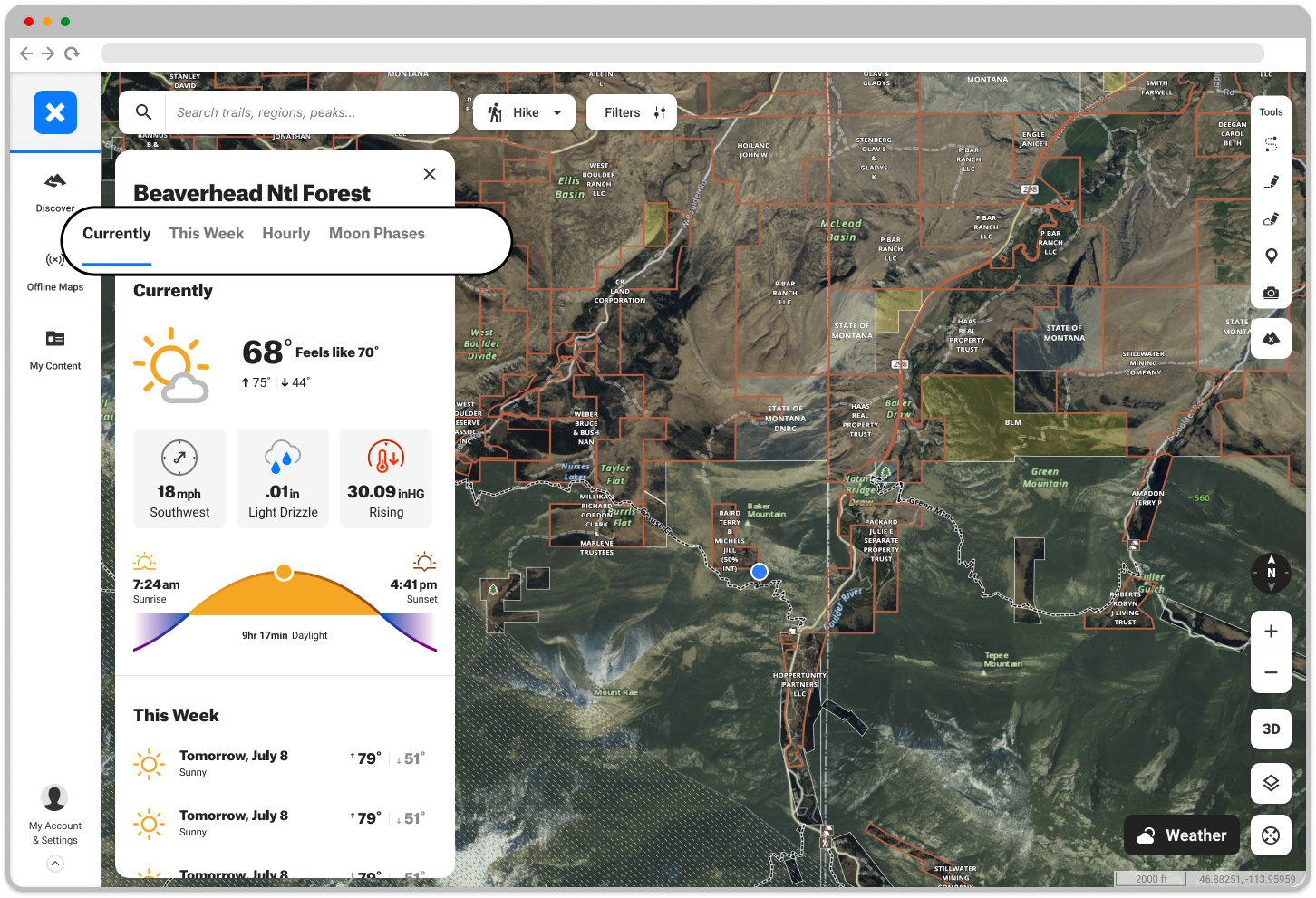Image resolution: width=1316 pixels, height=898 pixels.
Task: Select the camera photo tool
Action: (1271, 293)
